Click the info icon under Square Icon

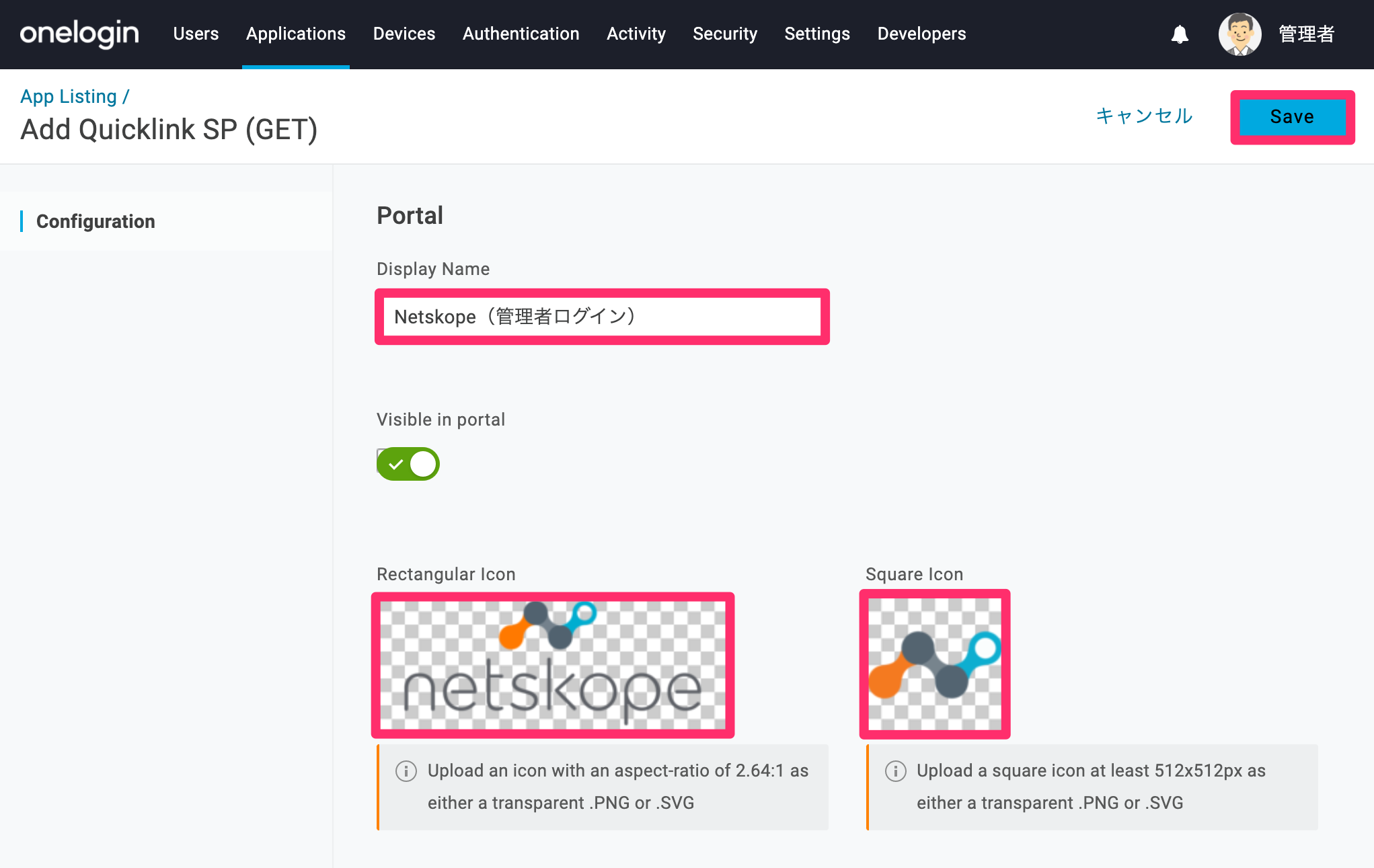point(895,771)
